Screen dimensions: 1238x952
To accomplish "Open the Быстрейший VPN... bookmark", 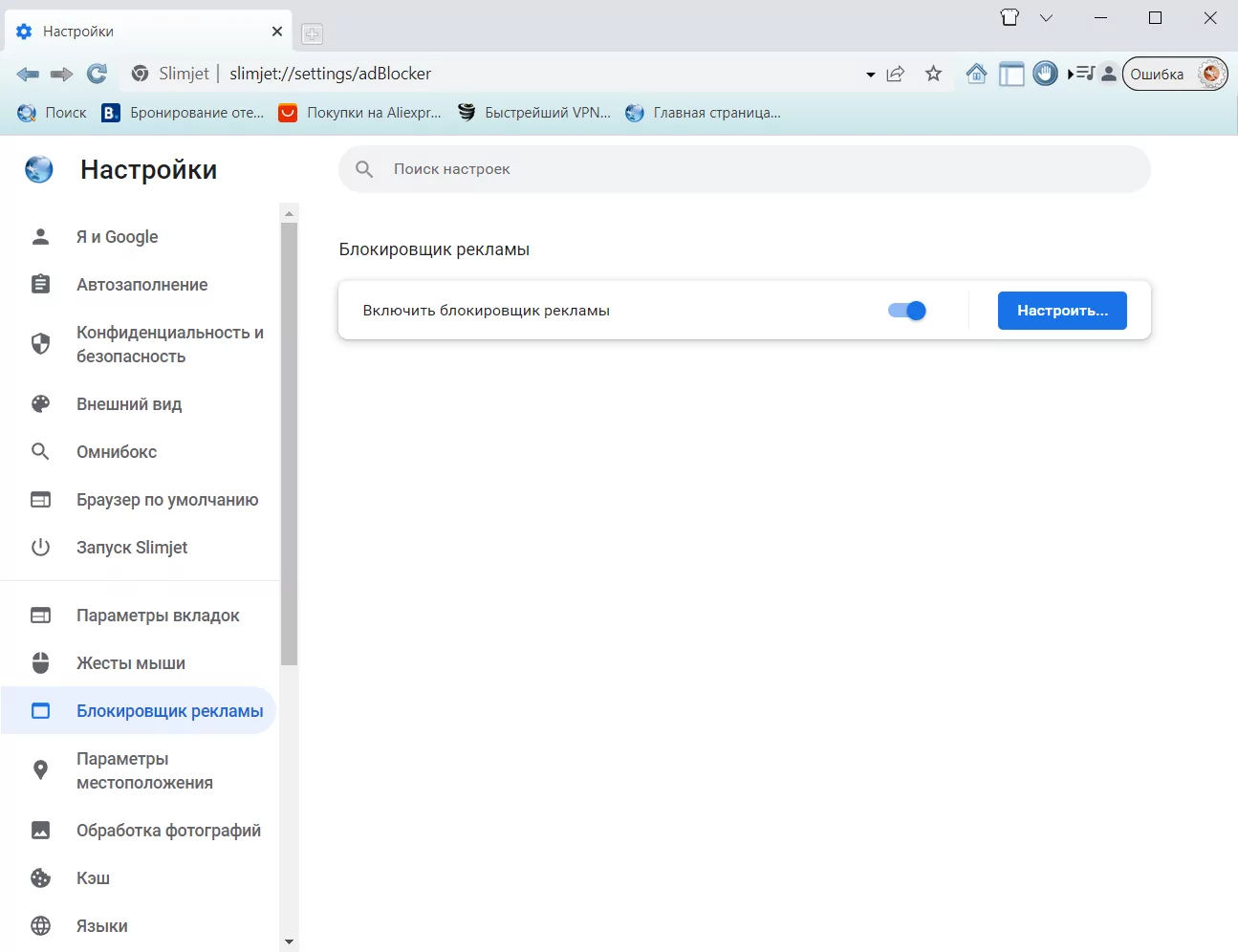I will (534, 113).
